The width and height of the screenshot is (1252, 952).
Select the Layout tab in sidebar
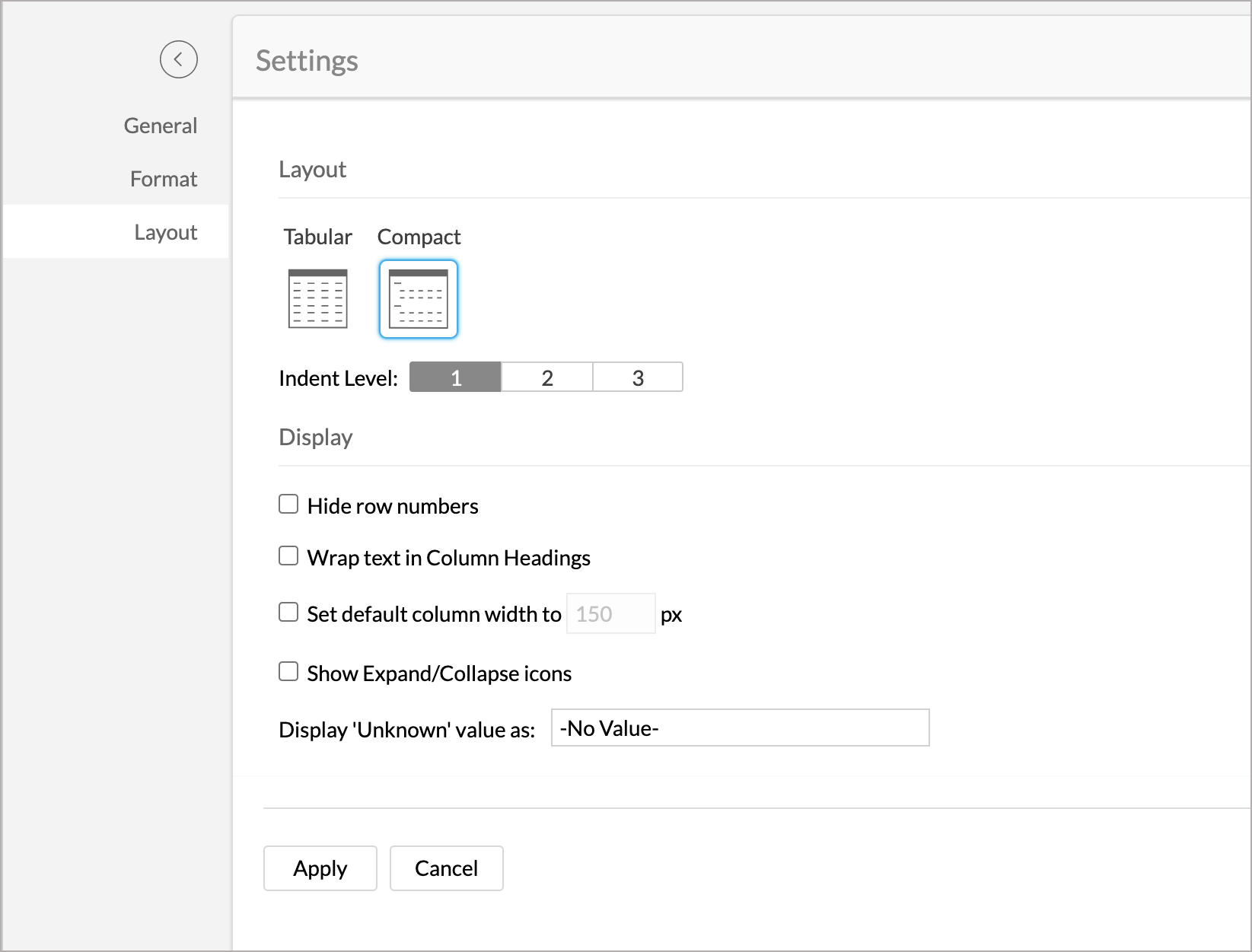pos(165,232)
